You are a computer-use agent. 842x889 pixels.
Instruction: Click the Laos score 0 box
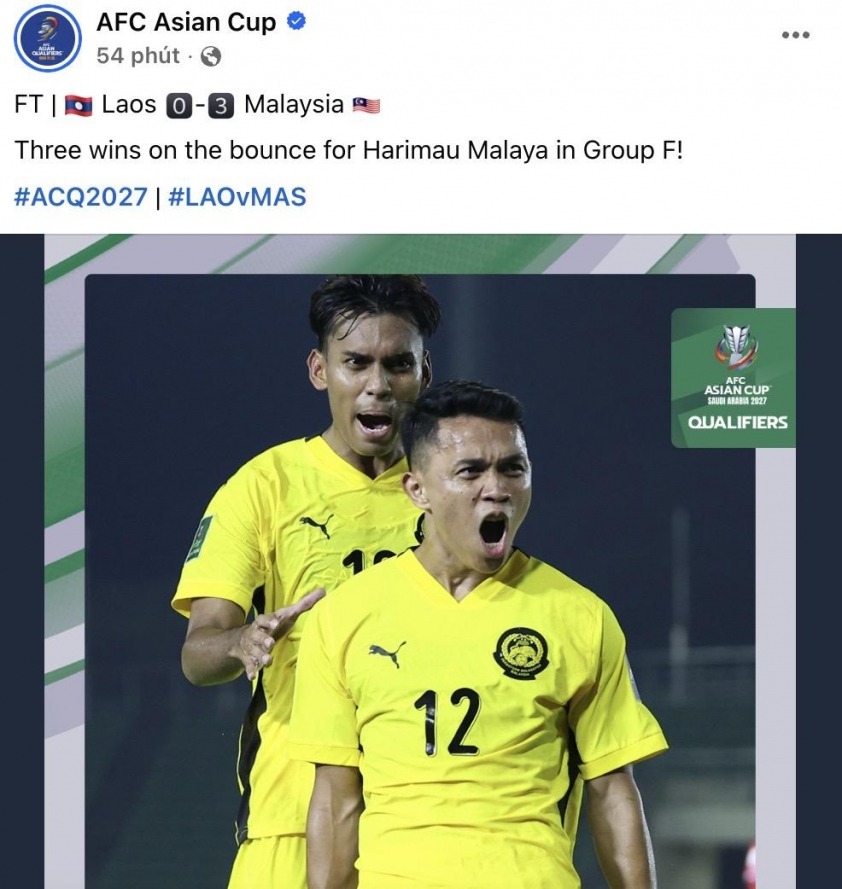point(179,107)
